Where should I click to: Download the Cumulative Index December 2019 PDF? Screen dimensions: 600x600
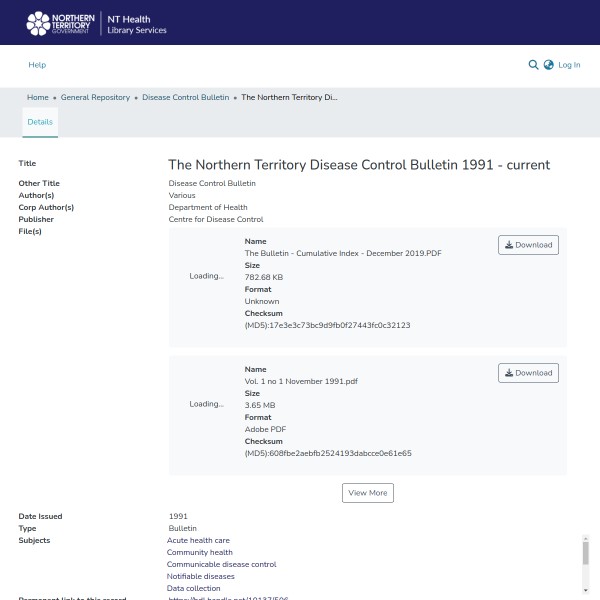528,245
